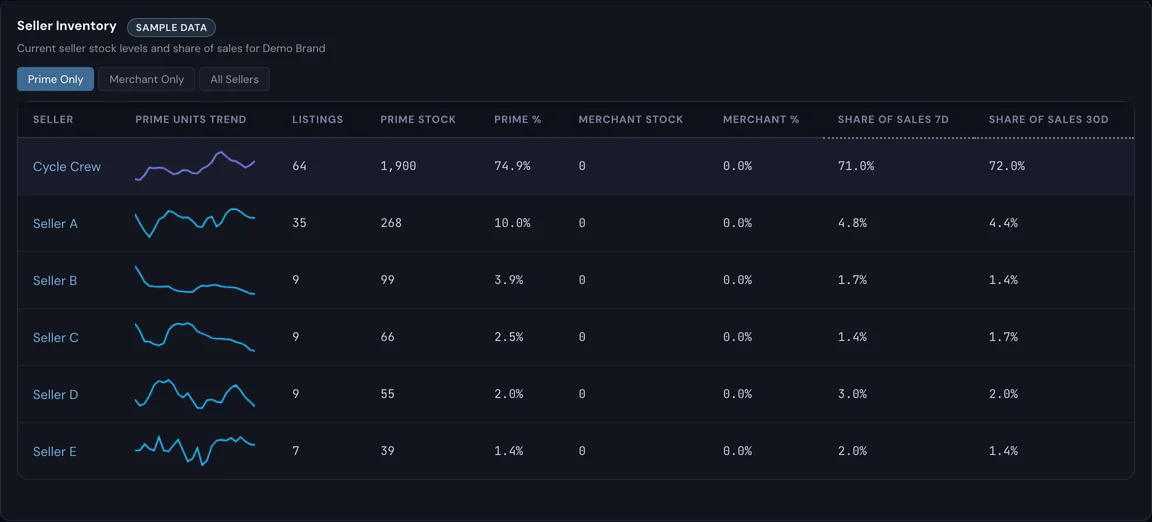Click the SAMPLE DATA badge
Image resolution: width=1152 pixels, height=522 pixels.
(171, 27)
